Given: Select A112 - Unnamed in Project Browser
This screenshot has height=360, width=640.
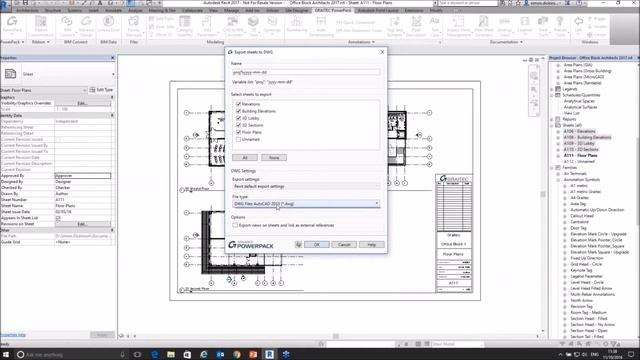Looking at the screenshot, I should click(x=579, y=162).
